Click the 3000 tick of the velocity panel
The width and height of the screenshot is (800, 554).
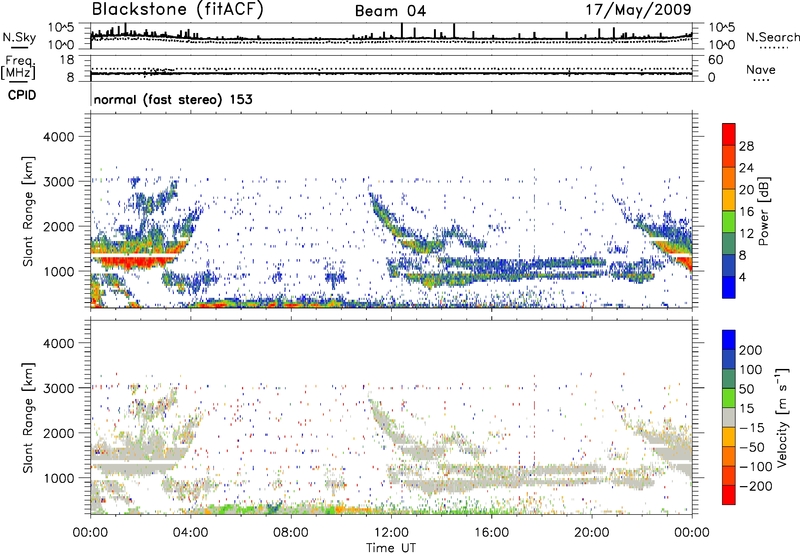(x=58, y=388)
